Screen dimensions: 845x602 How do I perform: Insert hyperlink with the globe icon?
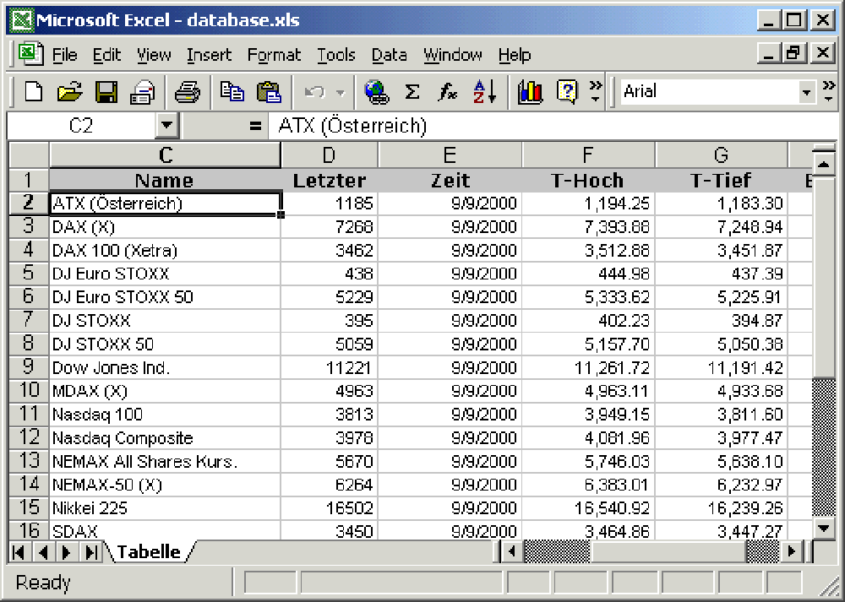(x=376, y=92)
